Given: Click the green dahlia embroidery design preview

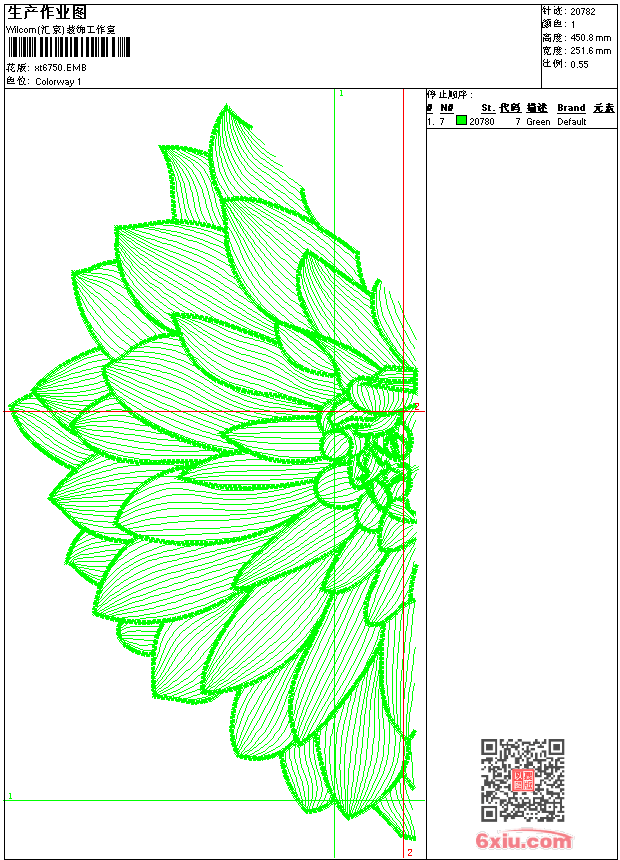Looking at the screenshot, I should point(214,472).
